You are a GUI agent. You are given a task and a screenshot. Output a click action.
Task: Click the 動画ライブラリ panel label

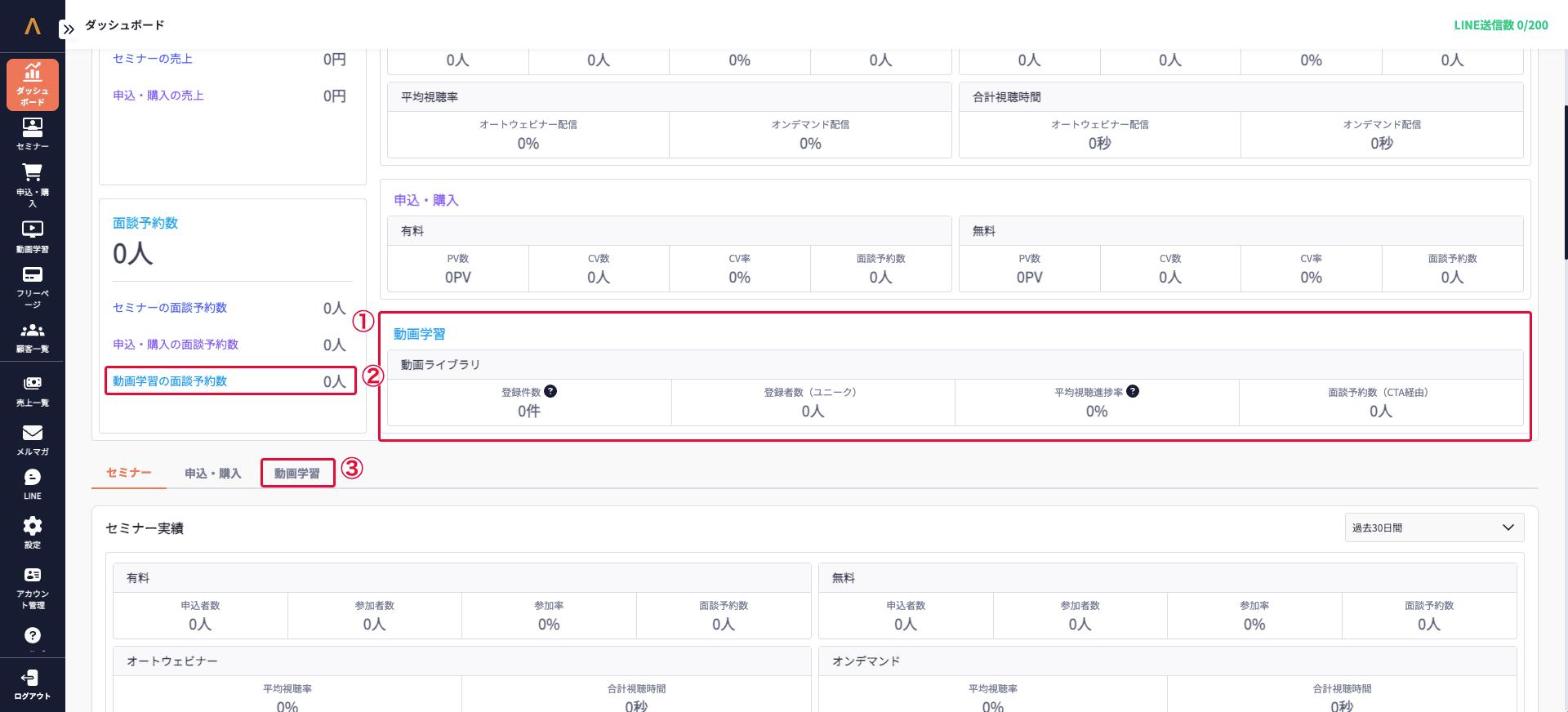pyautogui.click(x=440, y=365)
